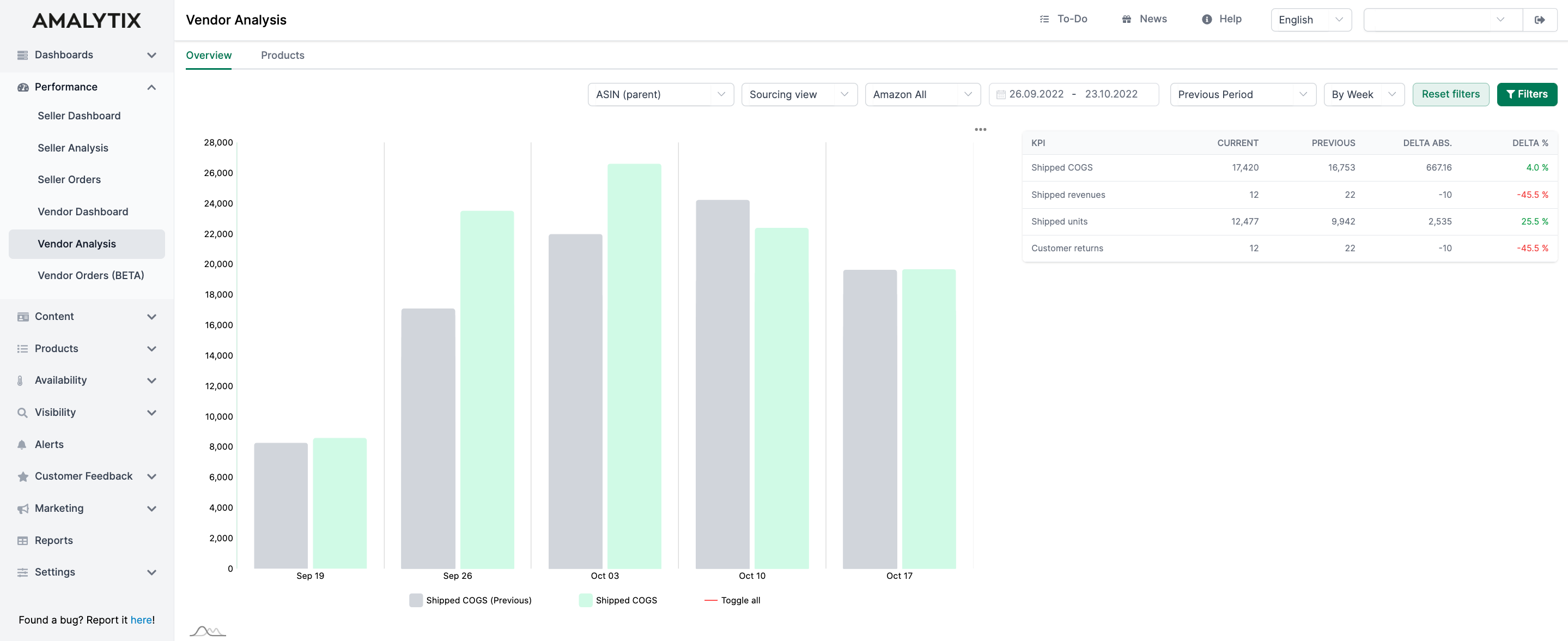Expand the Visibility chevron
The height and width of the screenshot is (641, 1568).
[x=151, y=413]
